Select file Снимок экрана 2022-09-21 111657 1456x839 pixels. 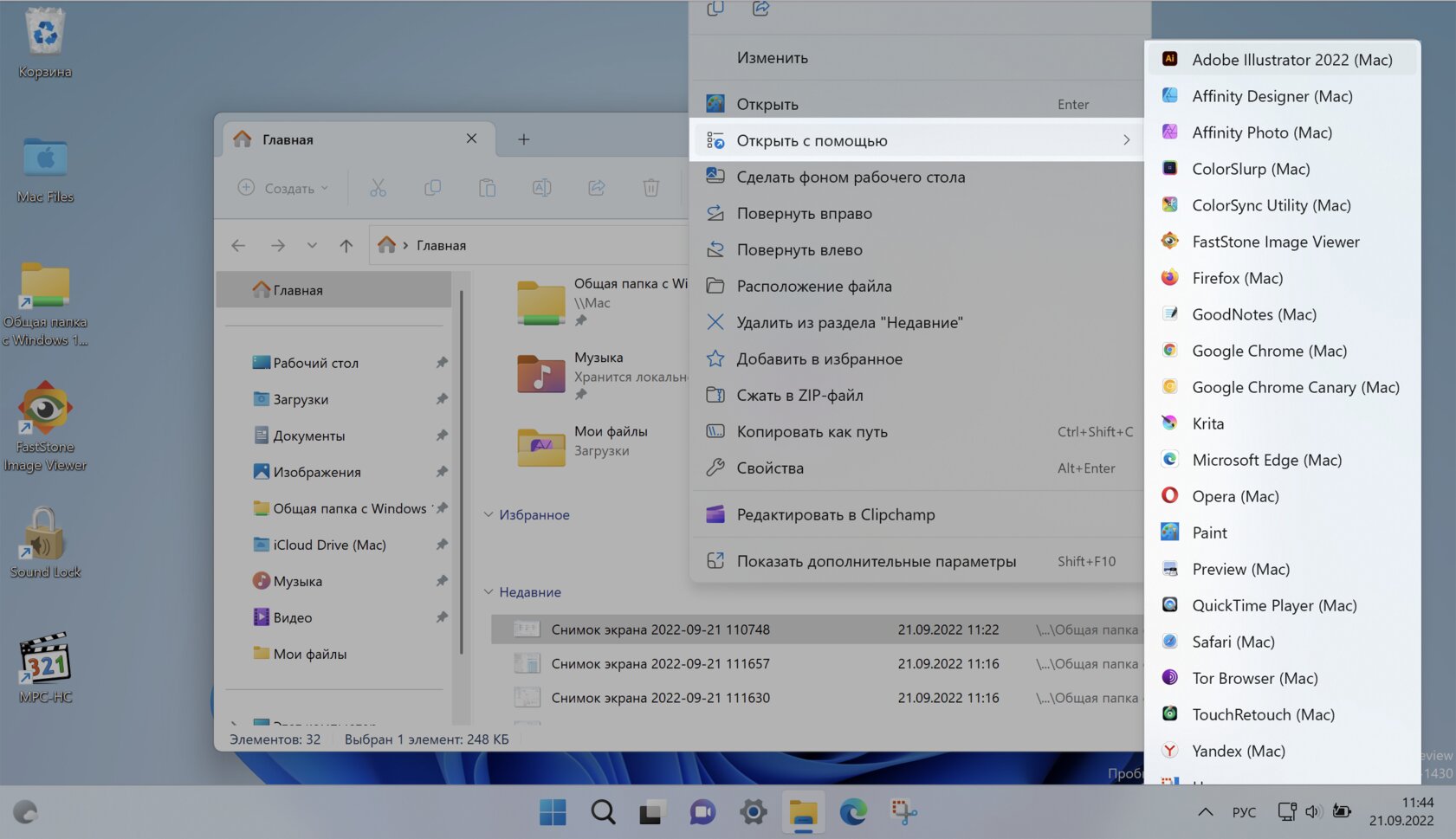pyautogui.click(x=660, y=664)
